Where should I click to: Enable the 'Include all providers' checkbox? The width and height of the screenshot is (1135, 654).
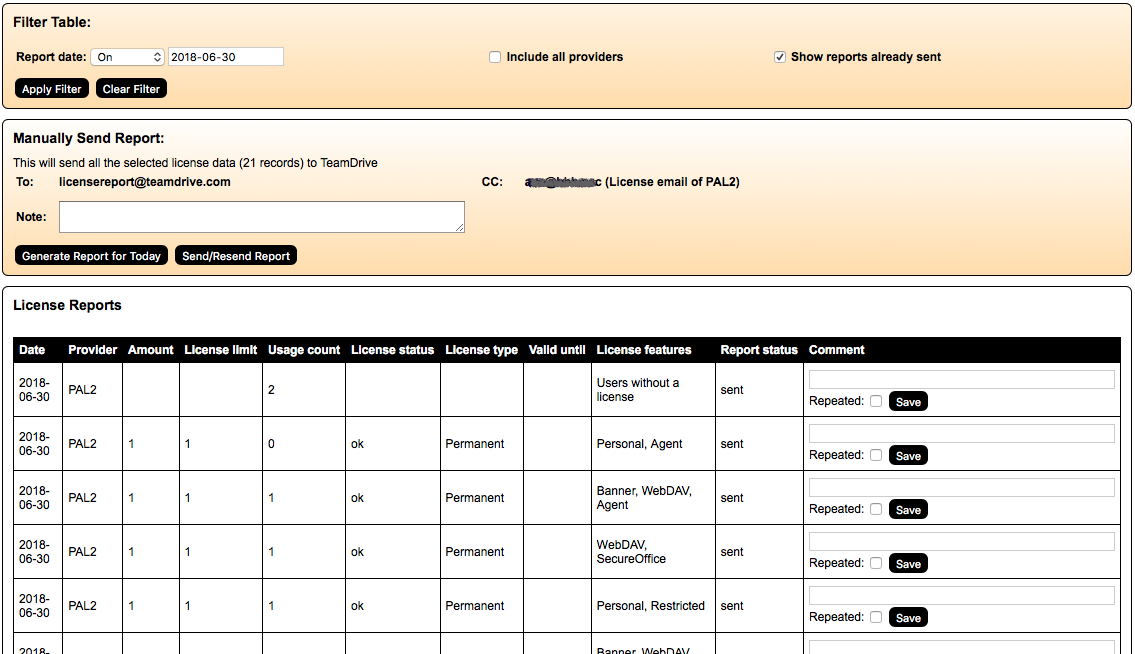pos(494,57)
